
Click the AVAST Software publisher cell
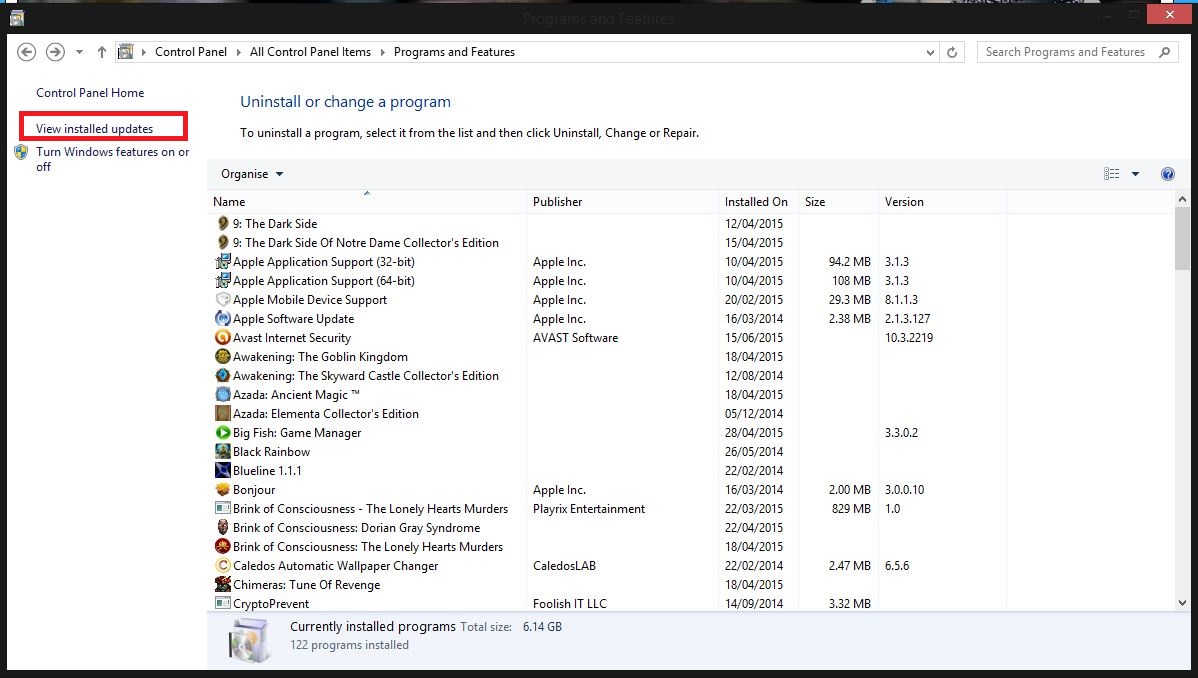[x=575, y=338]
